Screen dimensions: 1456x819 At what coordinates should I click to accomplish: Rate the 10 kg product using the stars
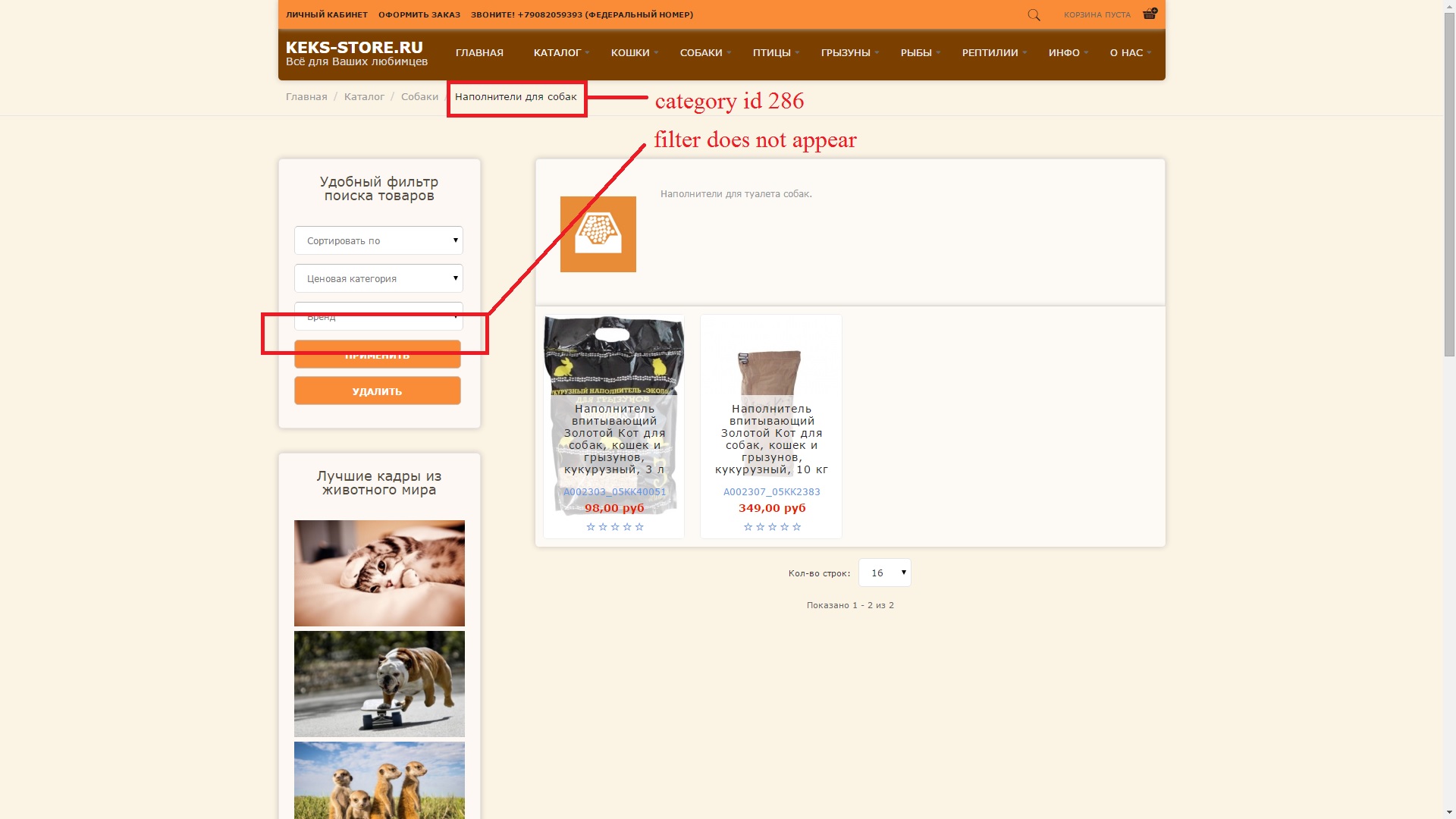pos(771,527)
